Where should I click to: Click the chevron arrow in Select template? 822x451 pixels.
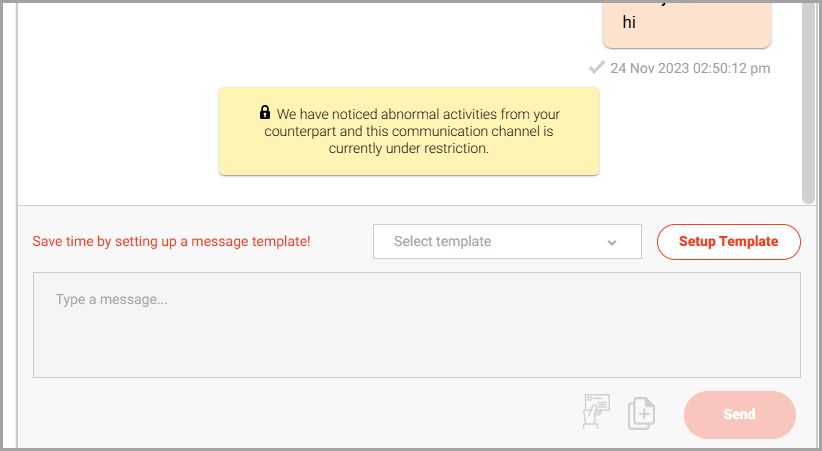click(x=612, y=242)
